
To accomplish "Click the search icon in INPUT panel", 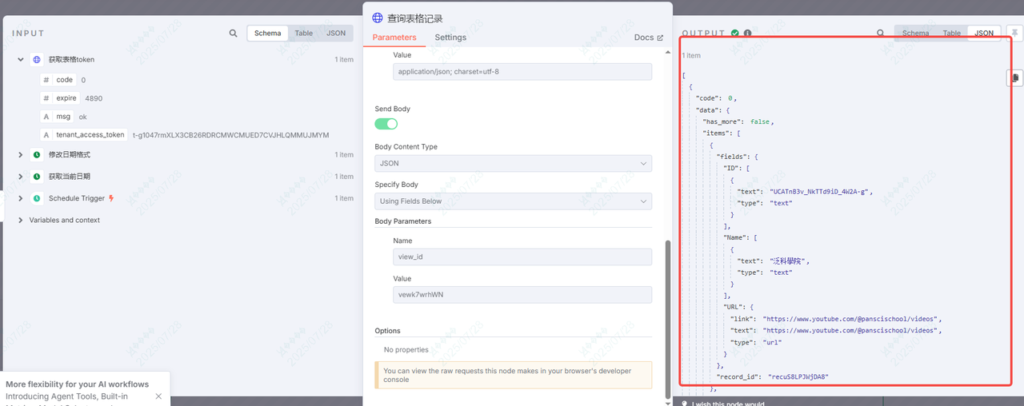I will 233,33.
